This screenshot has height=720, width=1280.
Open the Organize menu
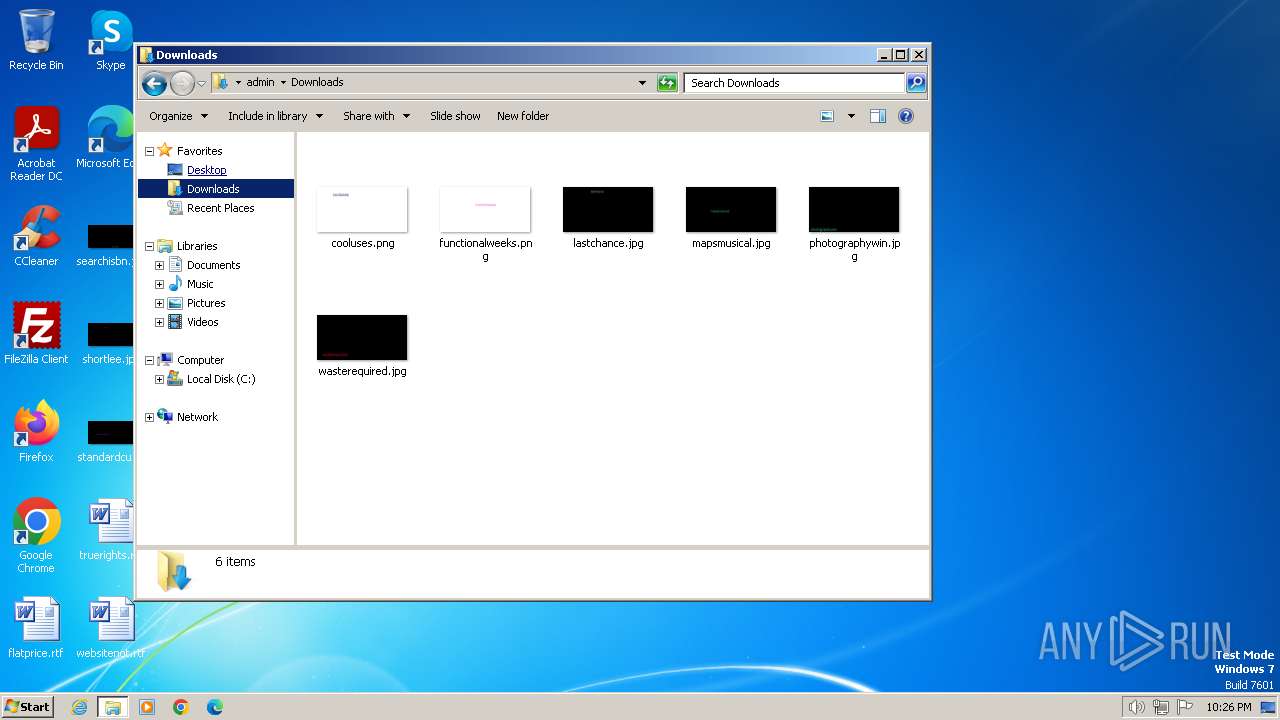[x=178, y=116]
